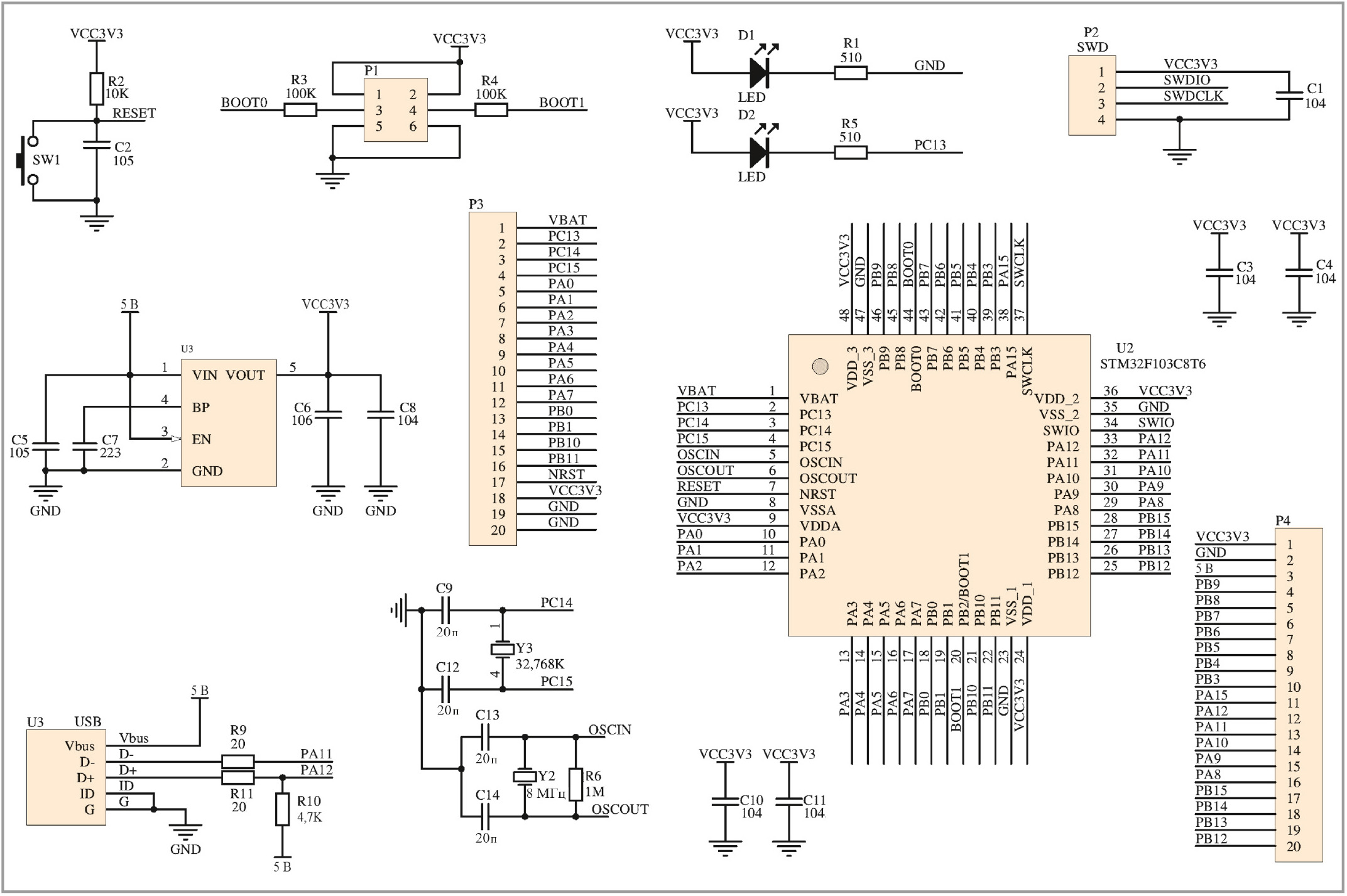1347x896 pixels.
Task: Click the P2 SWD connector block
Action: click(x=1092, y=96)
